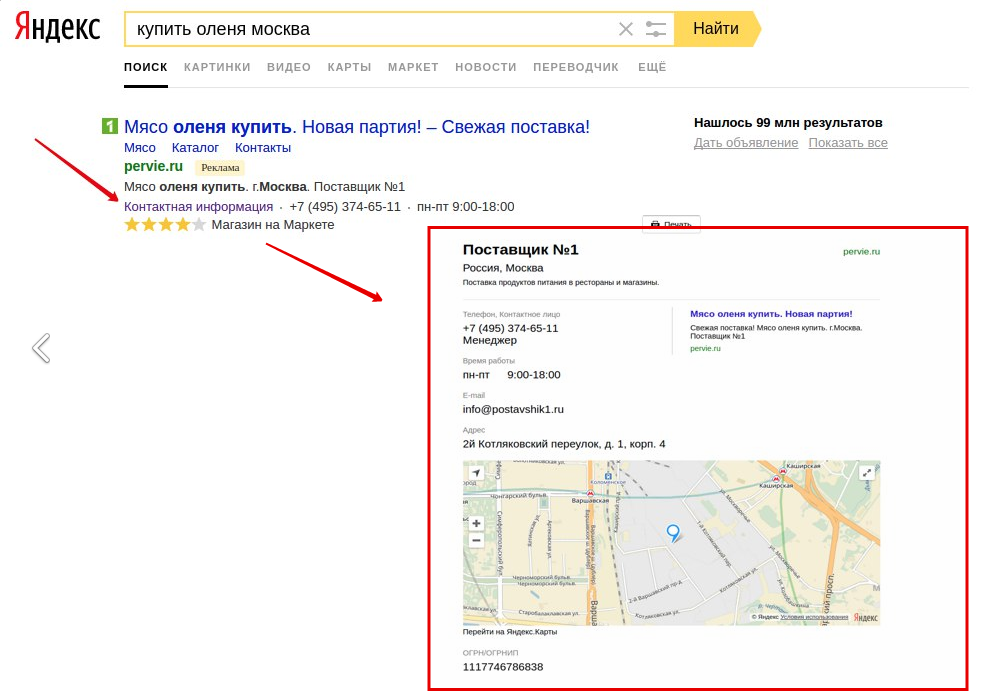Click the Реклама label
The image size is (991, 696).
[x=220, y=168]
